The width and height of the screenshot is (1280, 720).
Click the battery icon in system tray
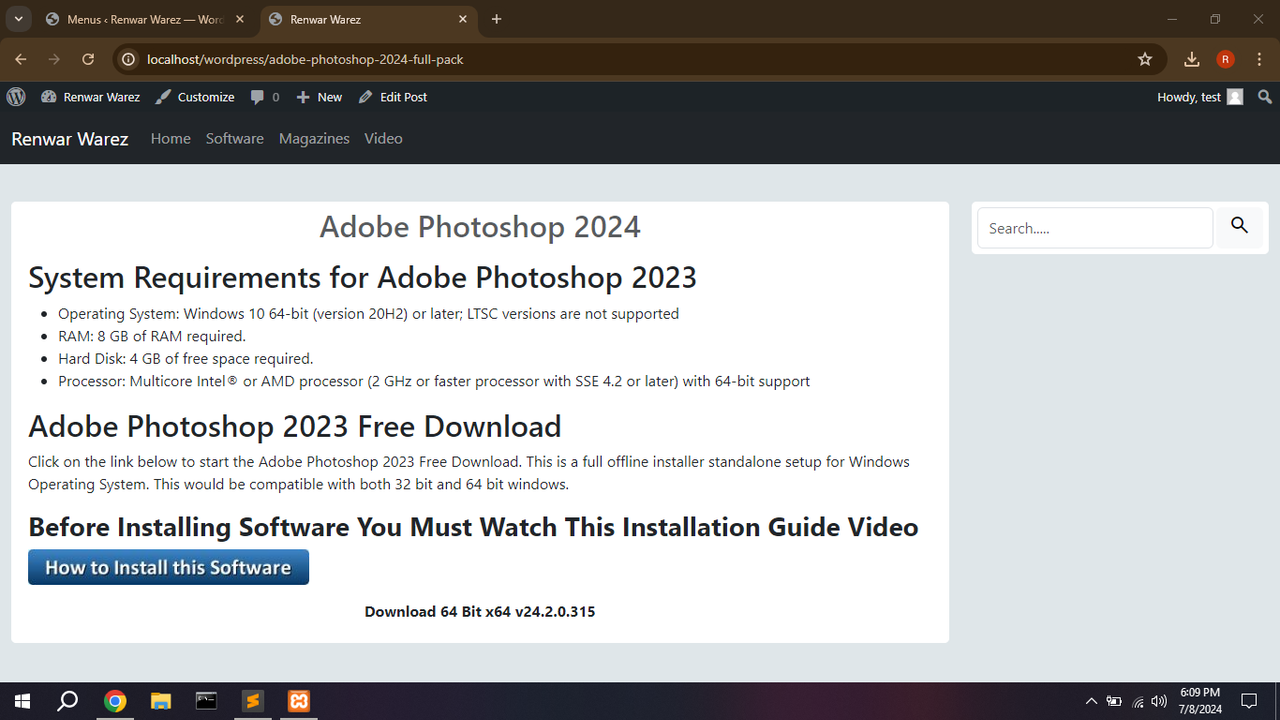coord(1114,701)
